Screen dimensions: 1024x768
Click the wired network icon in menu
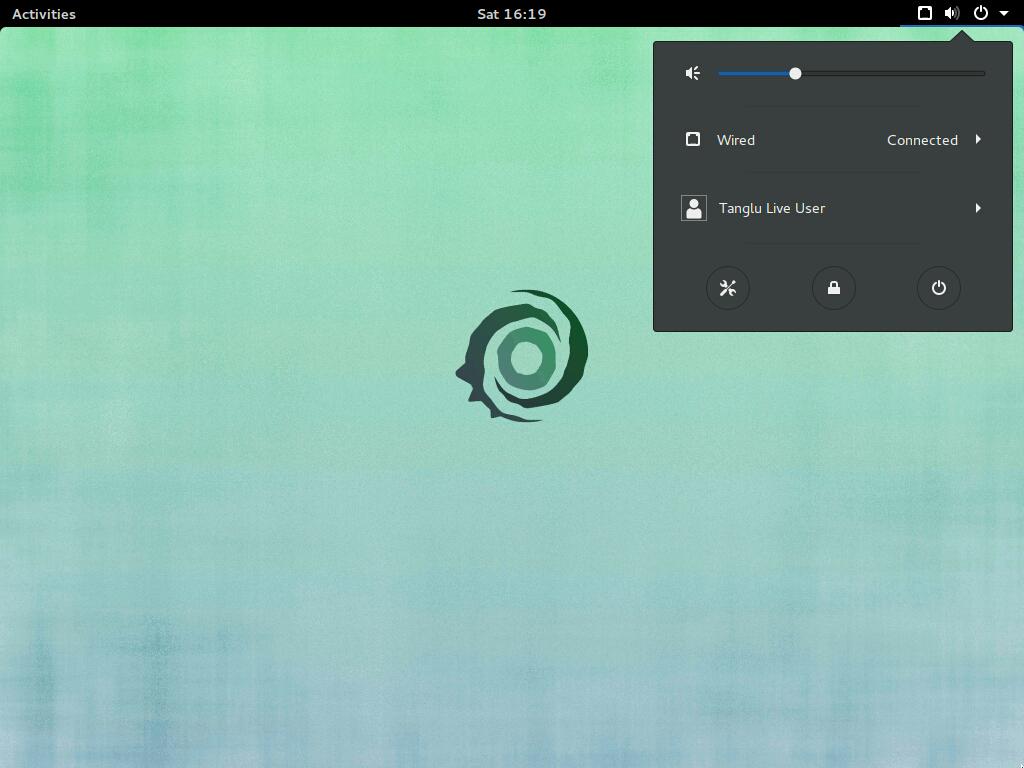click(x=693, y=139)
